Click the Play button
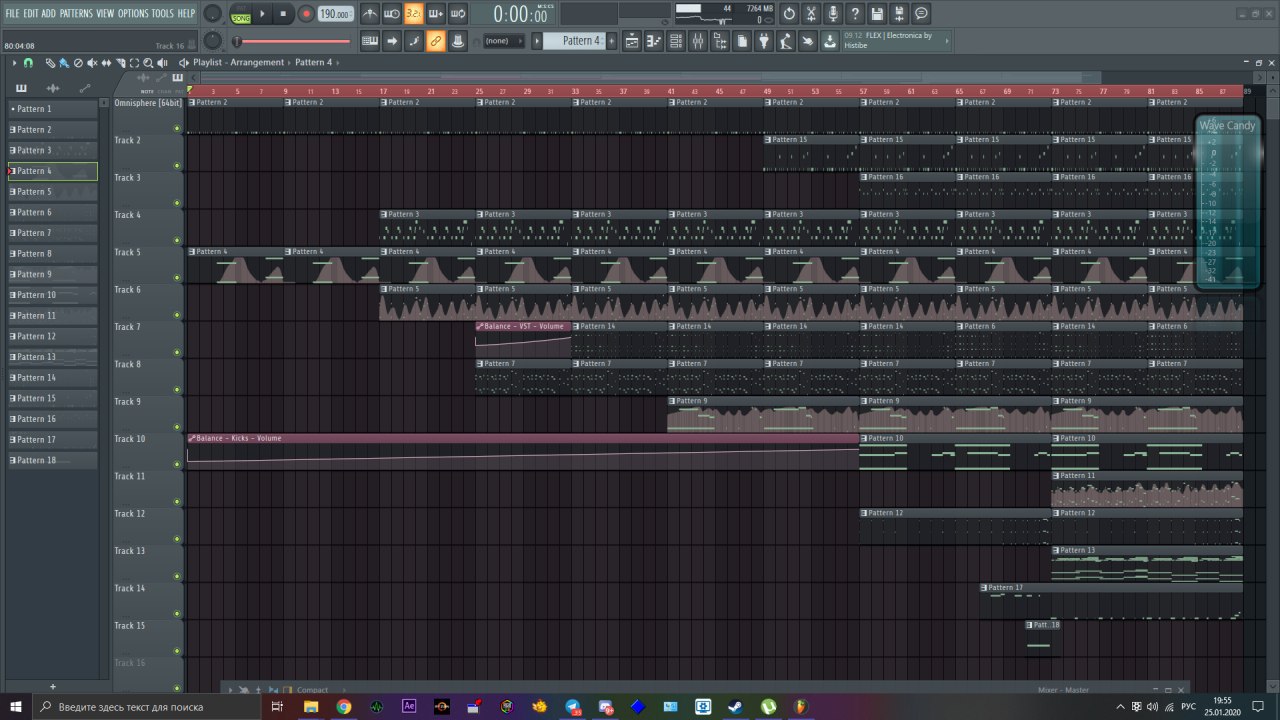 coord(263,14)
